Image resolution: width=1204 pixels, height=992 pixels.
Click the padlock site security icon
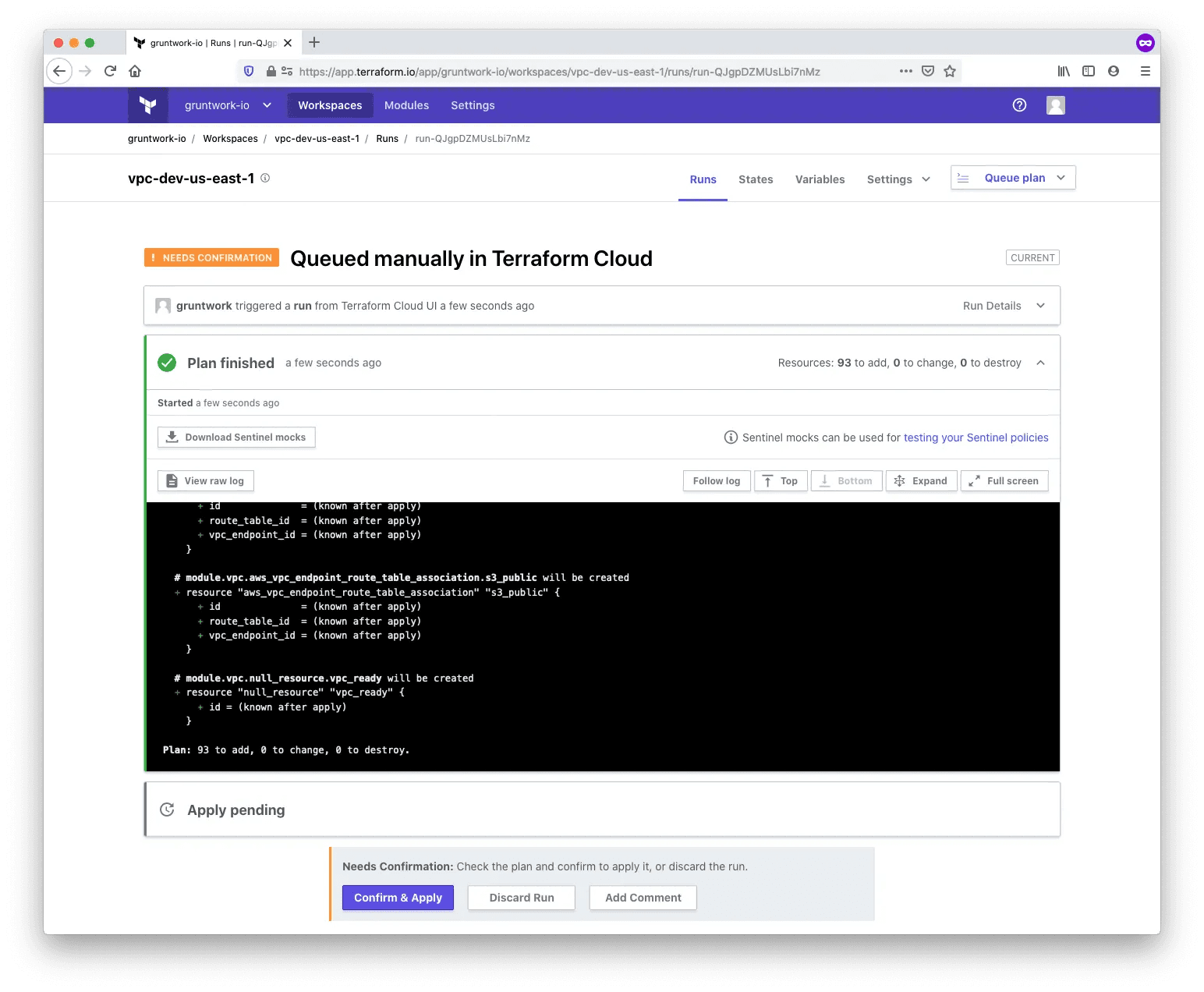(271, 71)
